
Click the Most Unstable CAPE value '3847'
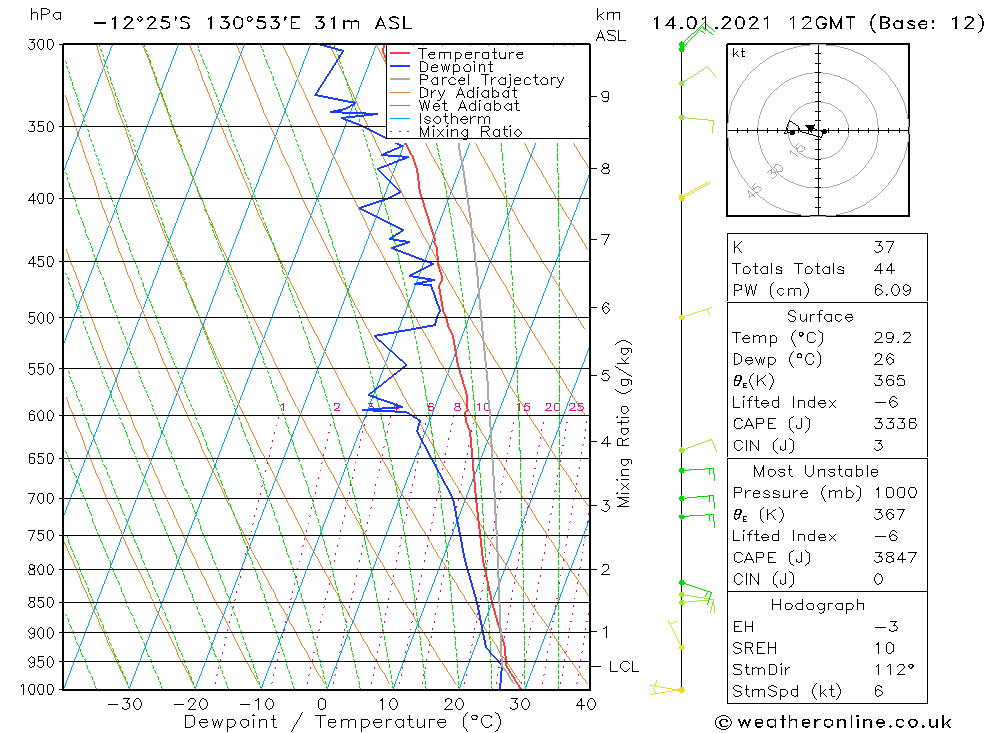click(x=895, y=558)
